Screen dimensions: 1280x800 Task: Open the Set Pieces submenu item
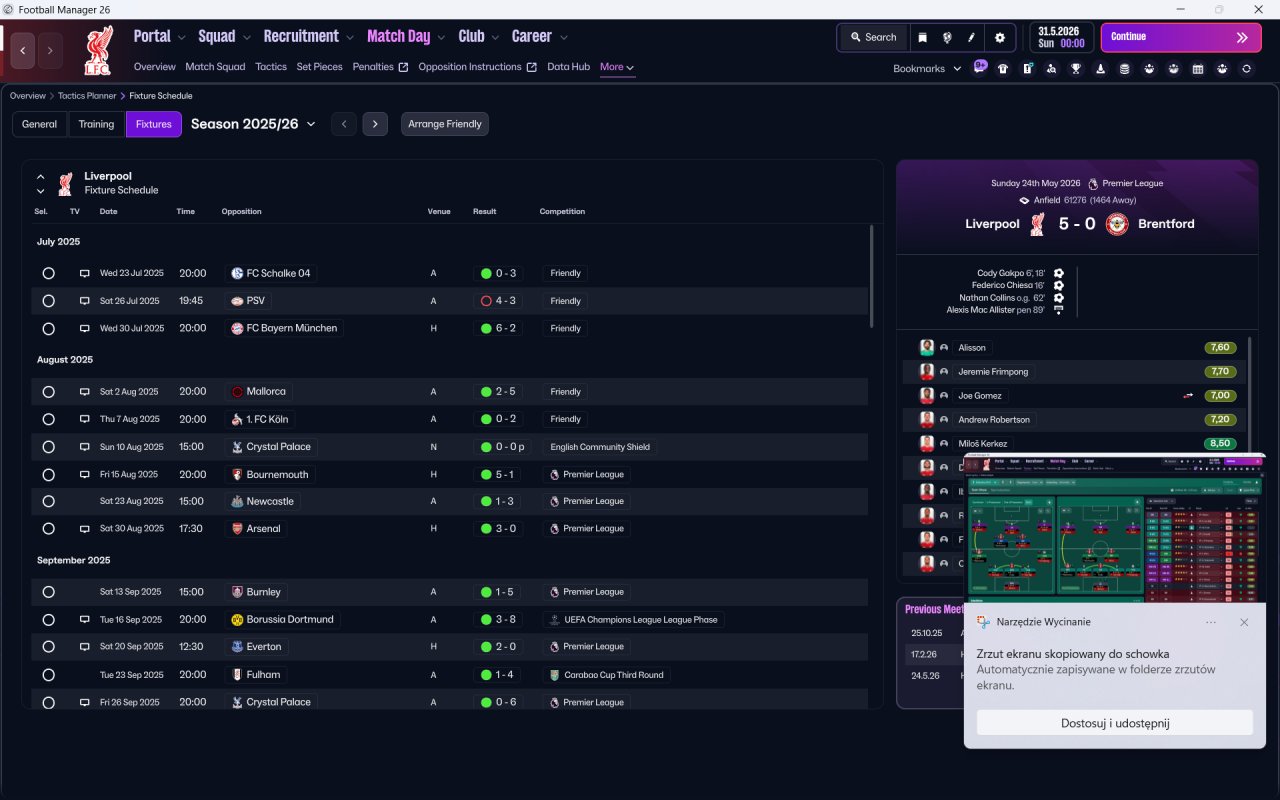pos(320,67)
